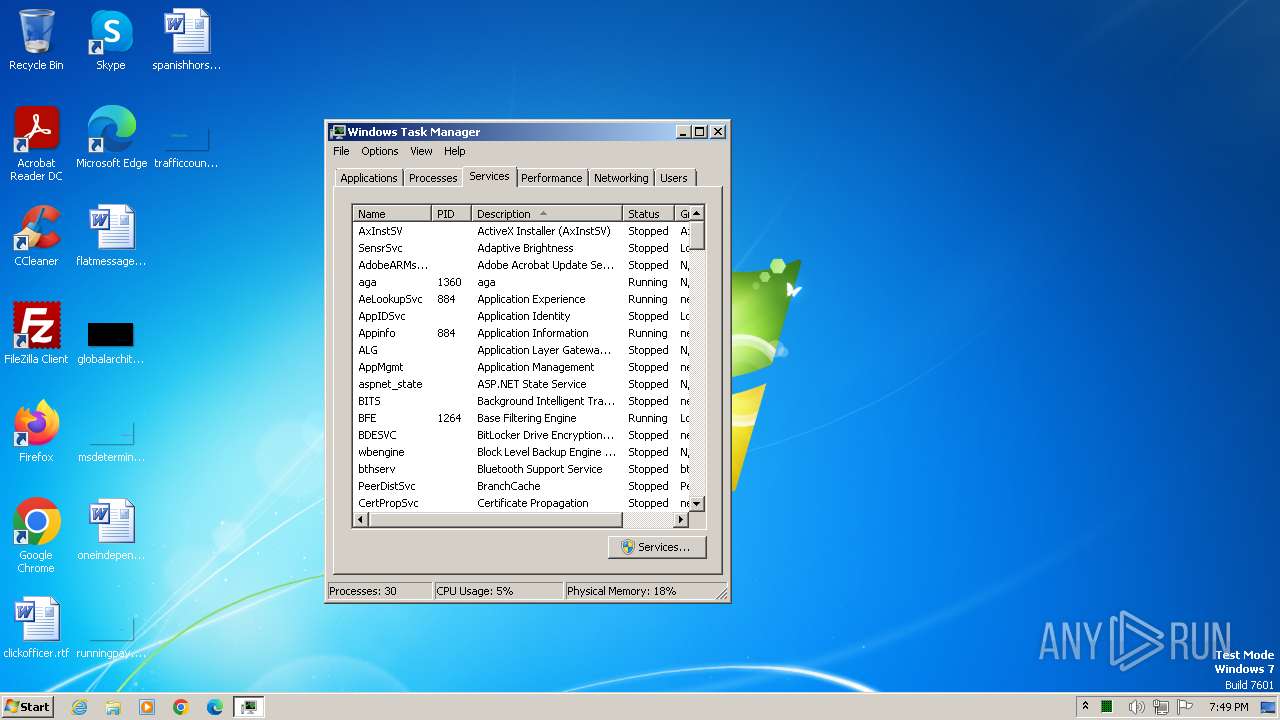This screenshot has height=720, width=1280.
Task: Select the SensrSvc service row
Action: 521,248
